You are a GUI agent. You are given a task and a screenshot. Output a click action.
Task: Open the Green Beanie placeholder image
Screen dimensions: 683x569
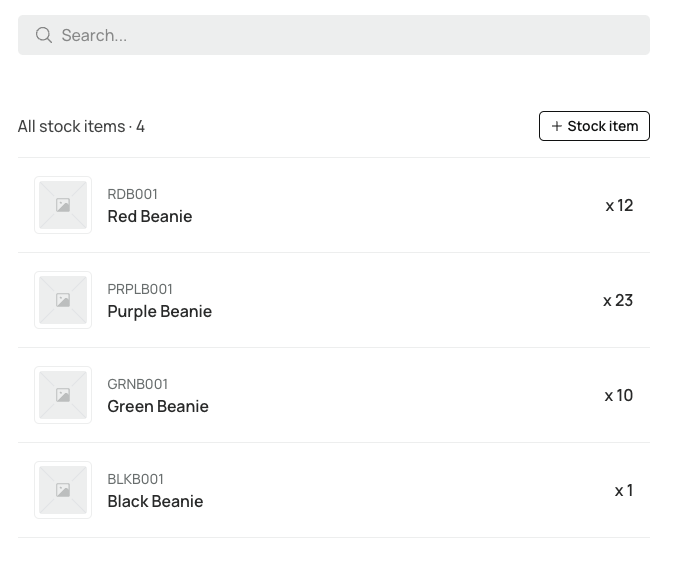click(x=63, y=395)
